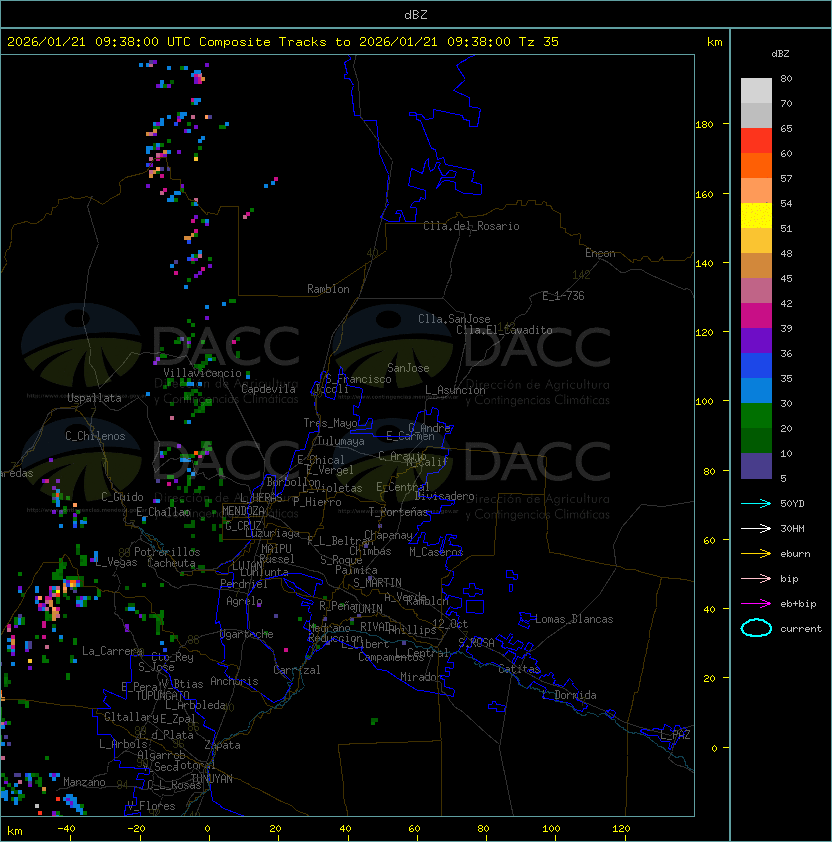Select the magenta eb+bip arrow symbol
Screen dimensions: 832x842
756,603
